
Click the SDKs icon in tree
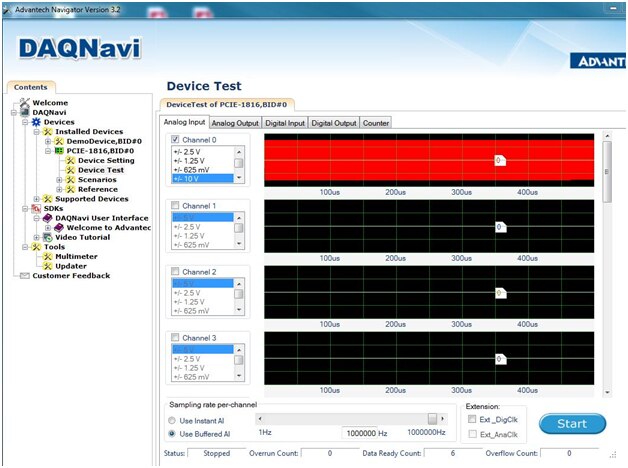click(x=36, y=209)
